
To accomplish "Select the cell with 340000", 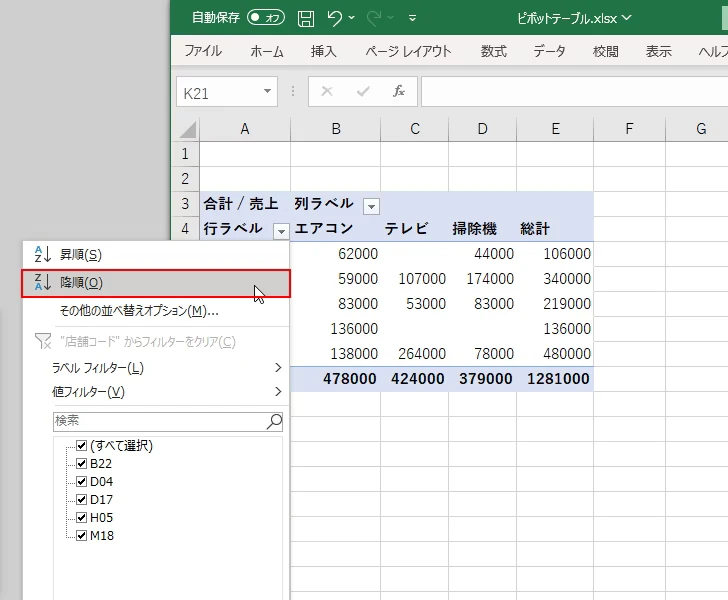I will coord(555,279).
